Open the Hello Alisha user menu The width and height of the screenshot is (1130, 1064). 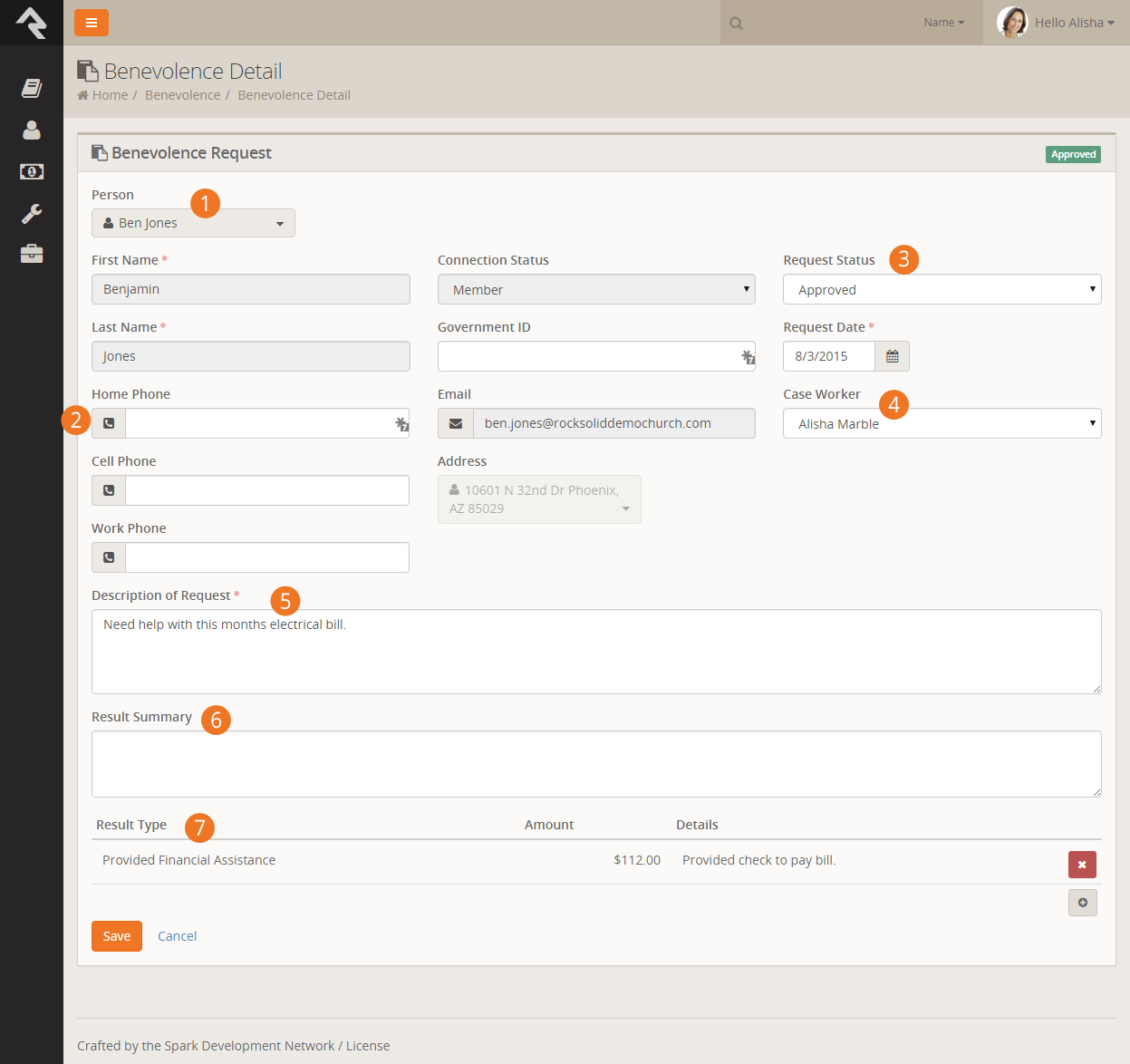pos(1057,23)
